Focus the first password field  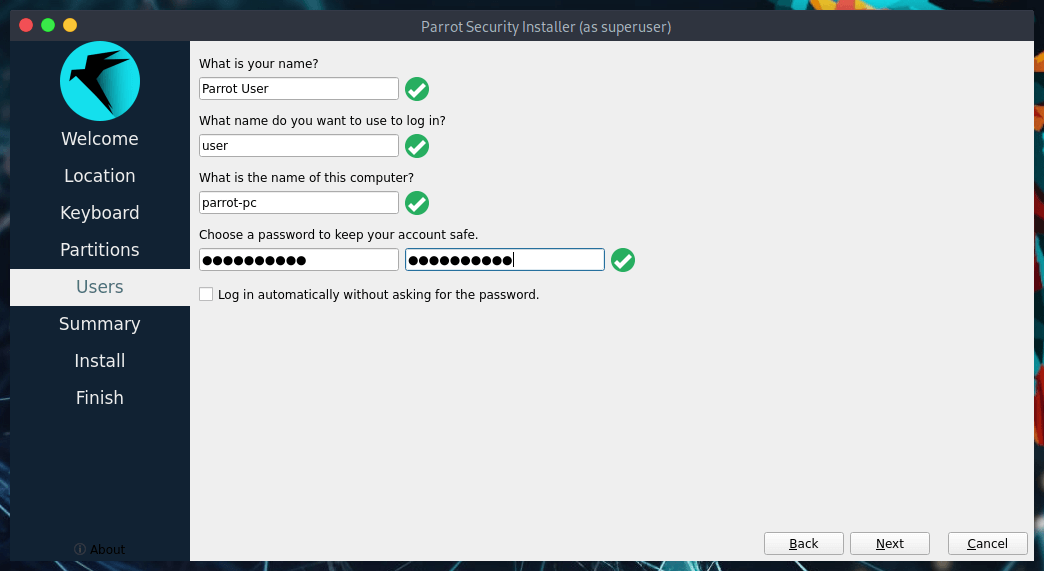[x=299, y=260]
